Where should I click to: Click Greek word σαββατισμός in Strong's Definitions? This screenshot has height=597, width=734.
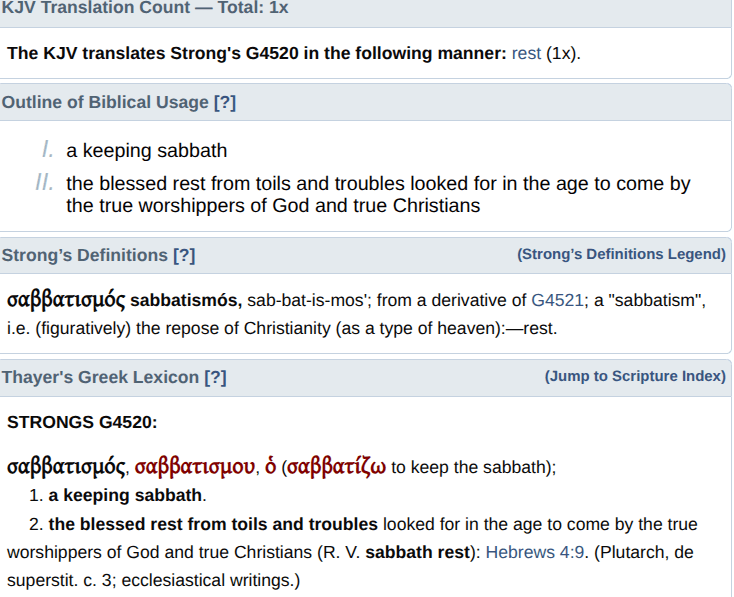[66, 300]
